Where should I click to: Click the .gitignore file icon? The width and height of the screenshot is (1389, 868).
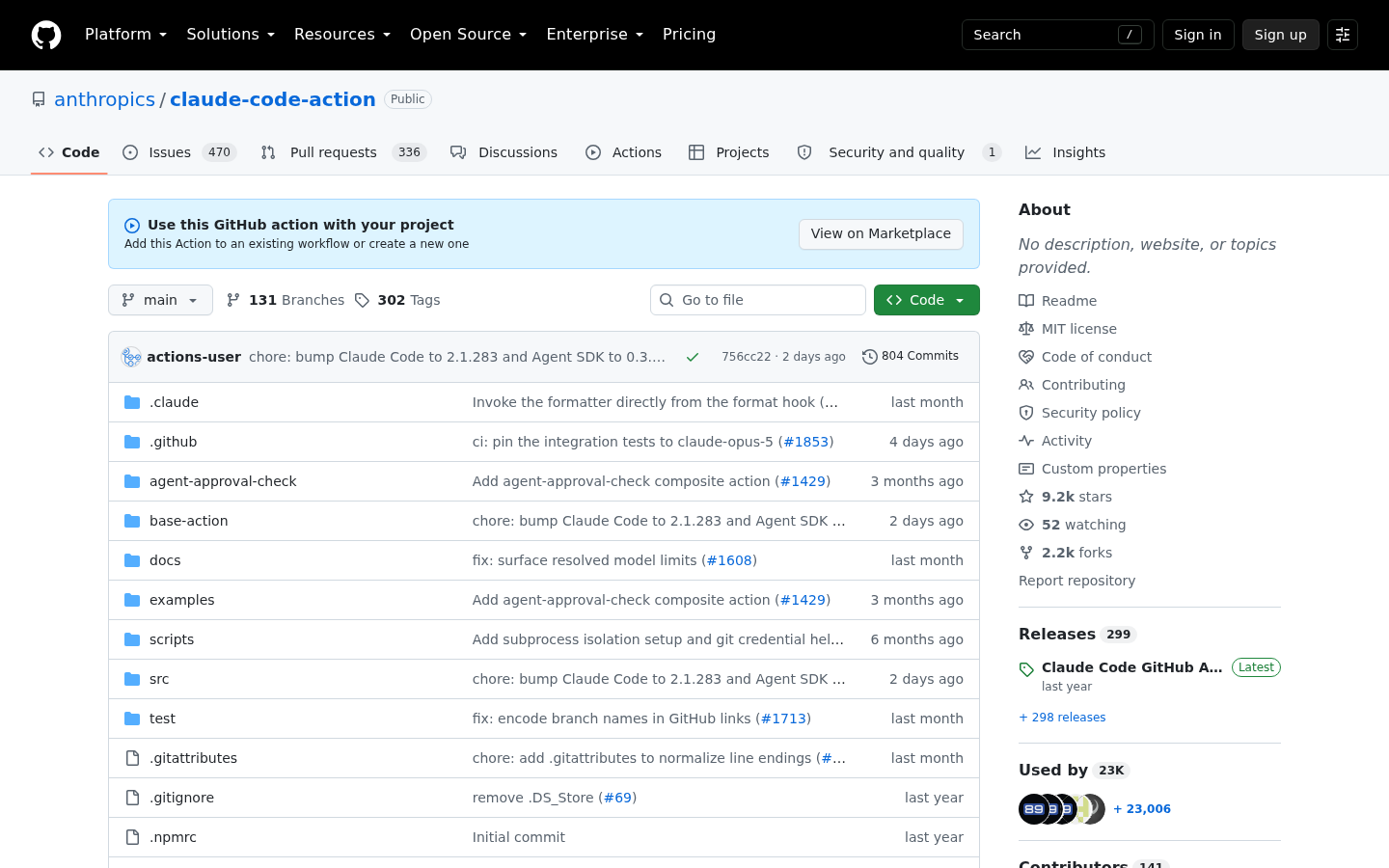tap(132, 798)
